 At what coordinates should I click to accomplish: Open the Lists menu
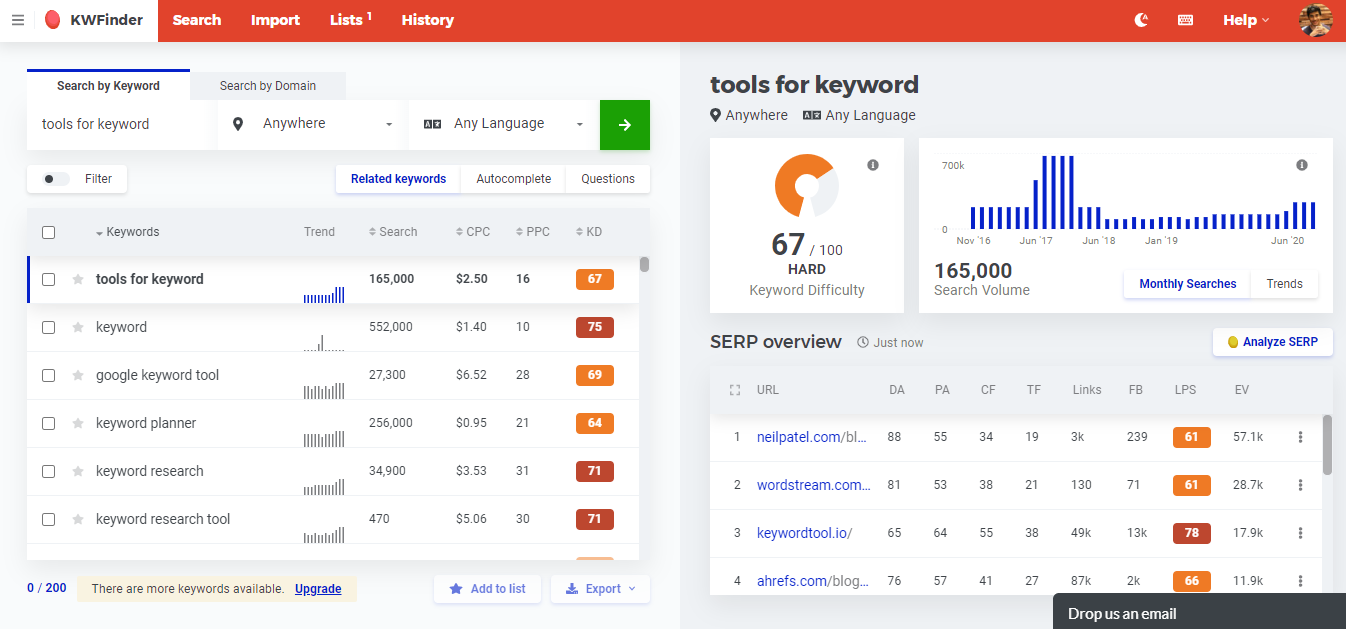coord(350,20)
